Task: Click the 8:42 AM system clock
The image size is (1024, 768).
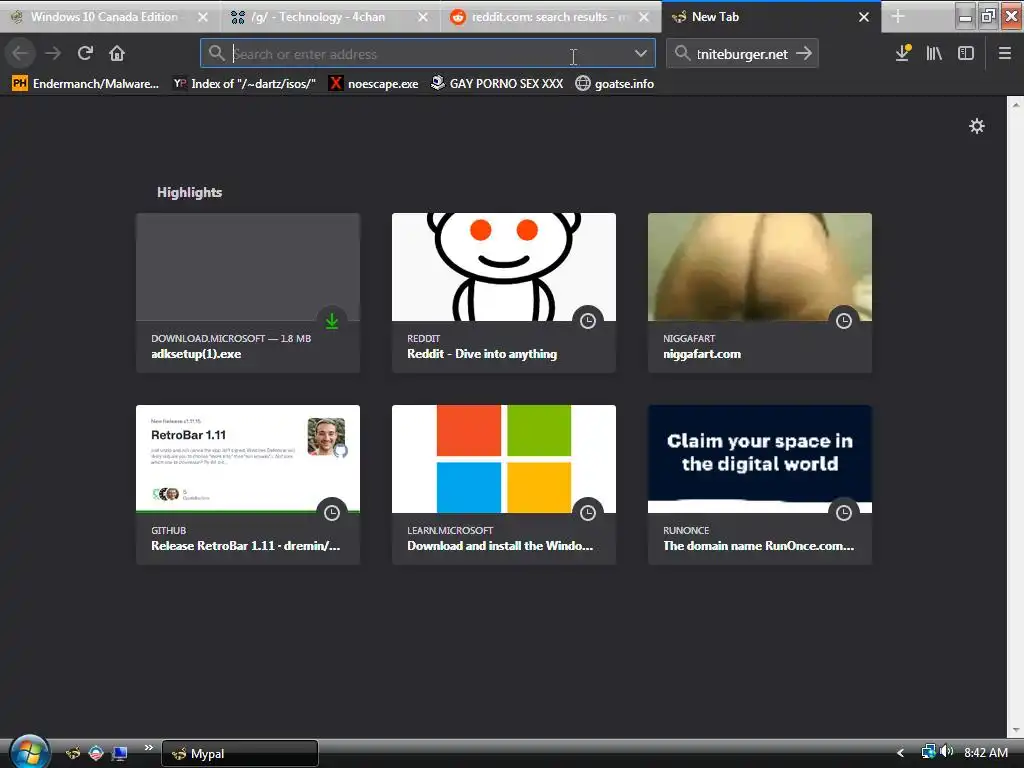Action: click(986, 752)
